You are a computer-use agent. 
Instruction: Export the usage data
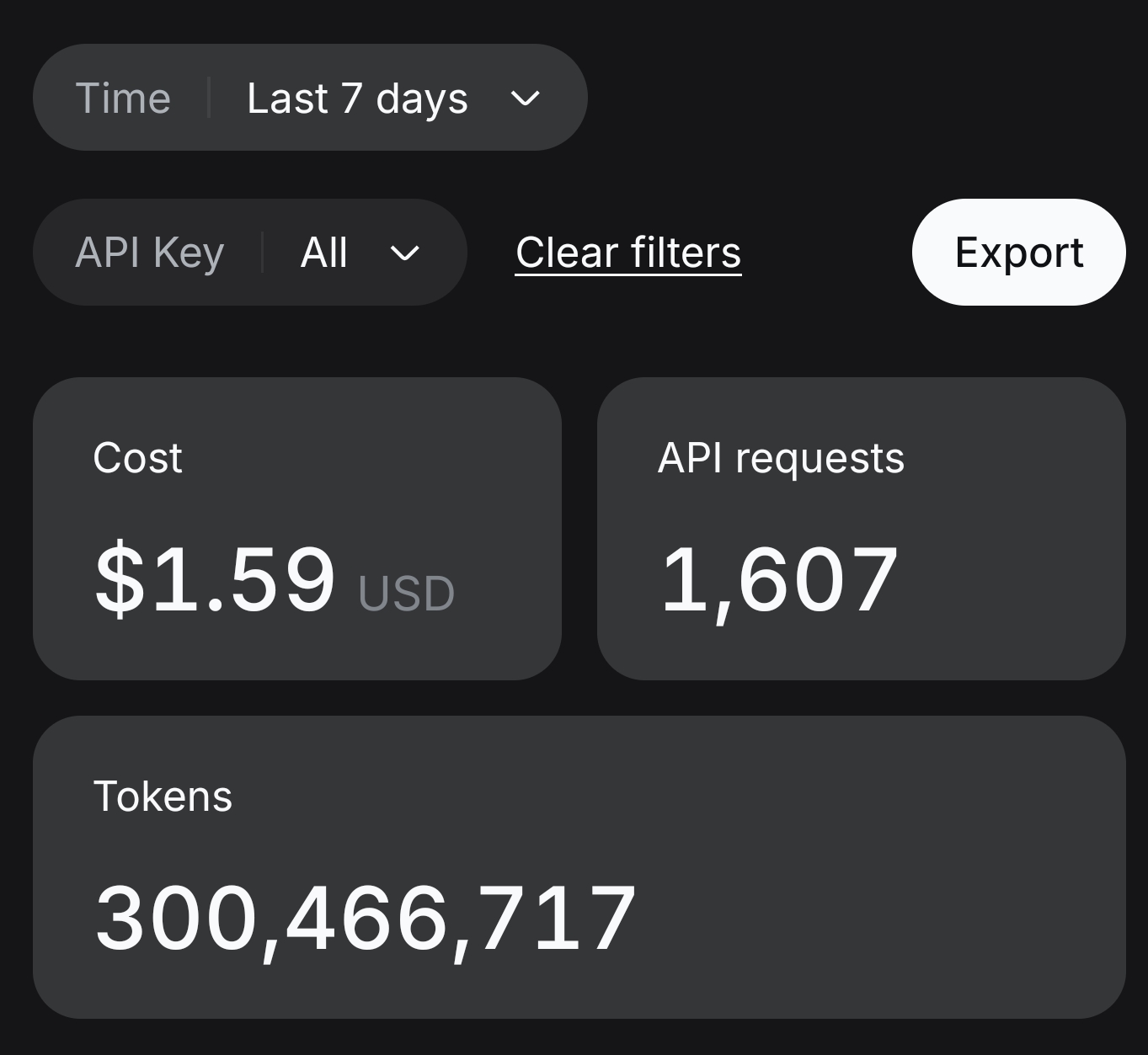1019,252
